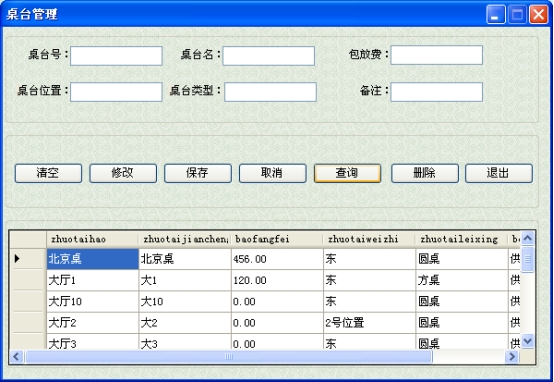Viewport: 554px width, 382px height.
Task: Click the 查询 button
Action: [x=347, y=173]
